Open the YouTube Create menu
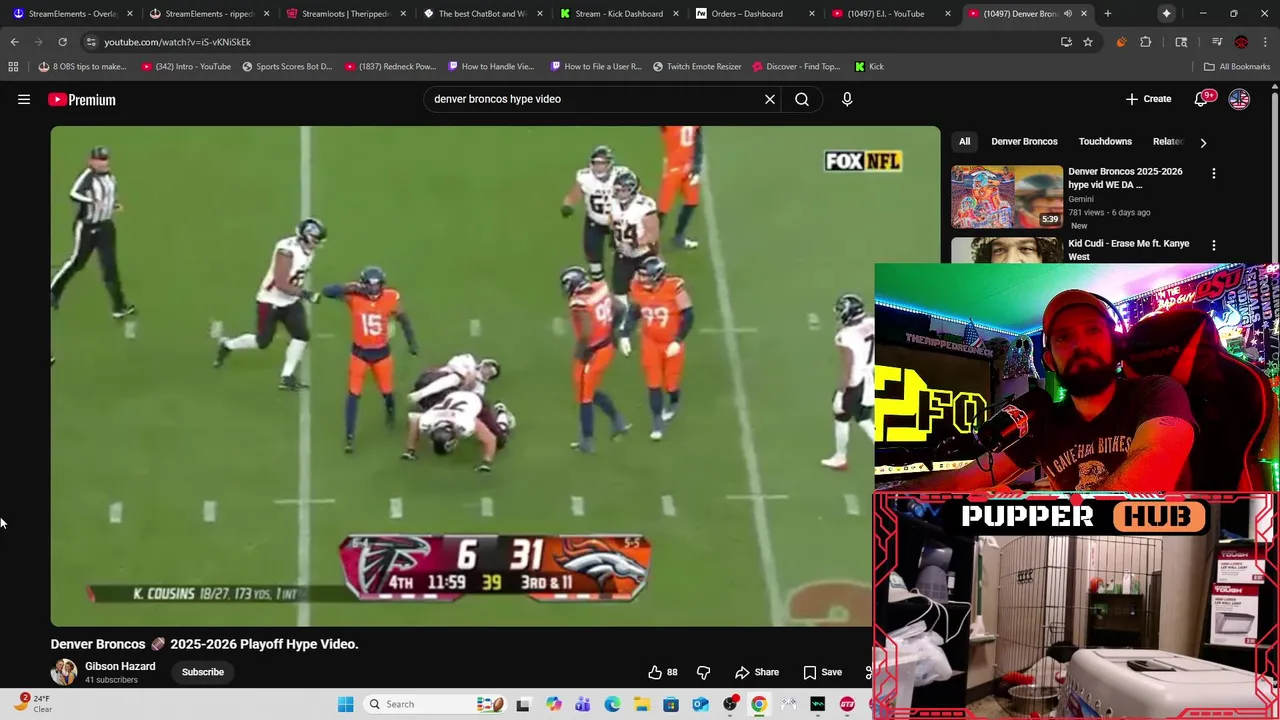This screenshot has height=720, width=1280. [1148, 99]
